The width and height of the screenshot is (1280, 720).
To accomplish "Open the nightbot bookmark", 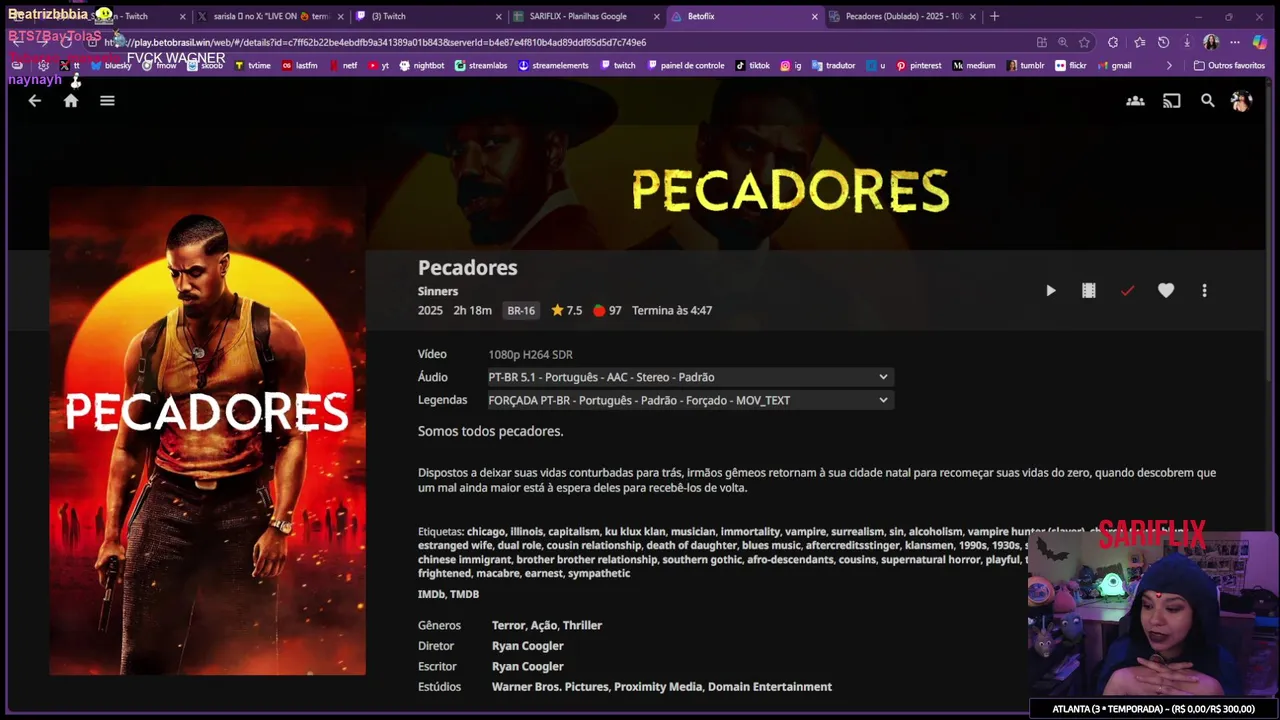I will click(x=422, y=66).
